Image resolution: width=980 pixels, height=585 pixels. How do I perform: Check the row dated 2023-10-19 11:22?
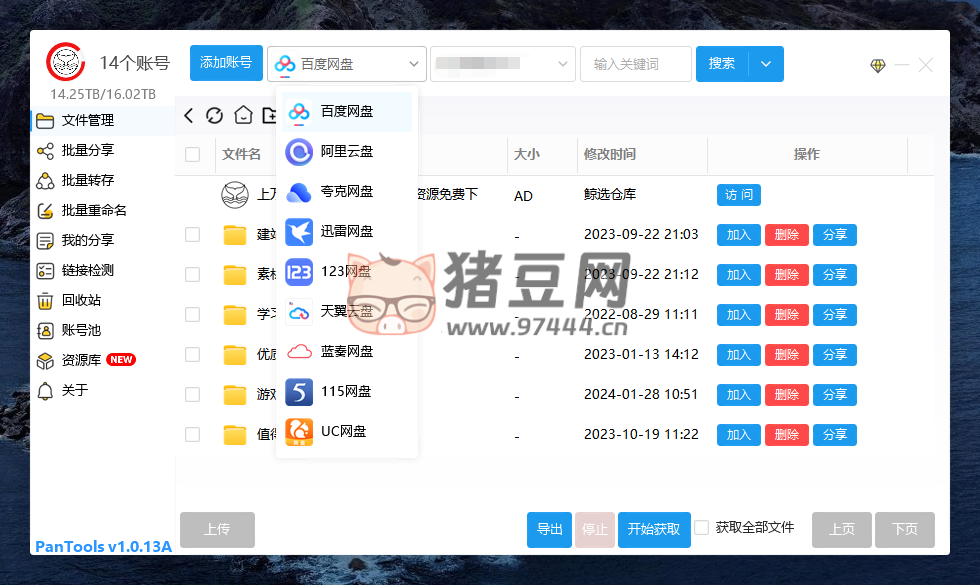pyautogui.click(x=192, y=434)
